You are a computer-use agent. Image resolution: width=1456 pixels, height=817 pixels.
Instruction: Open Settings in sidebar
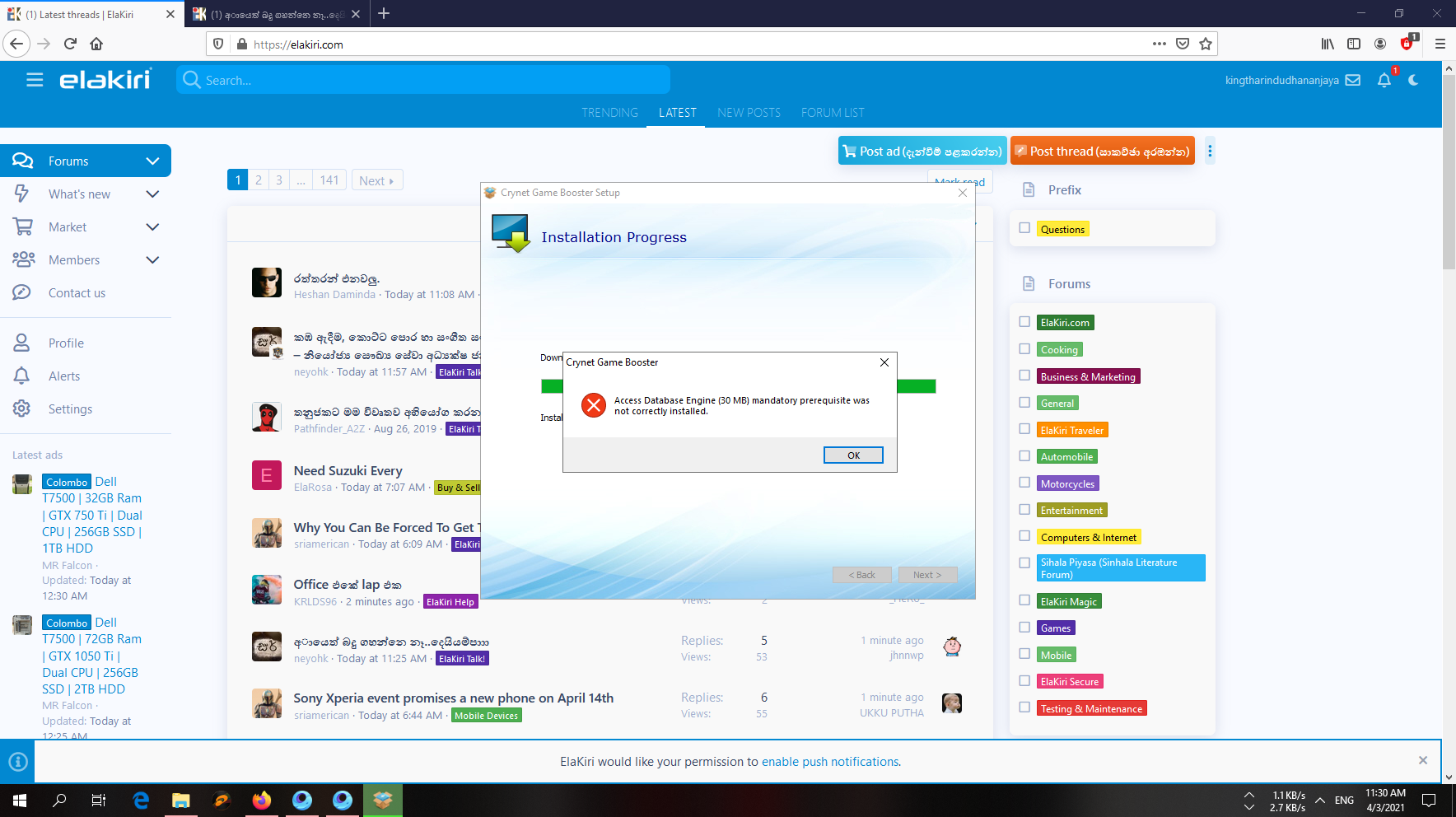coord(70,409)
